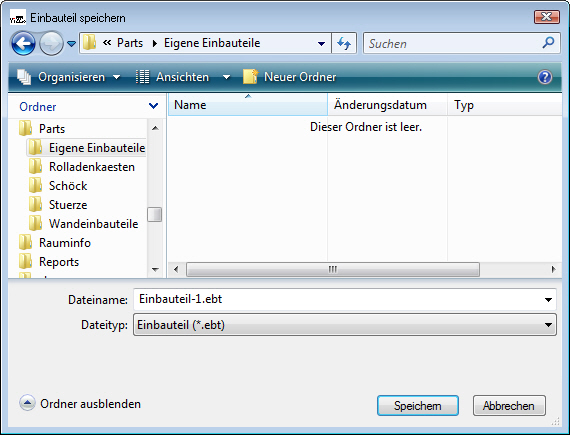
Task: Expand the Dateityp dropdown arrow
Action: 548,325
